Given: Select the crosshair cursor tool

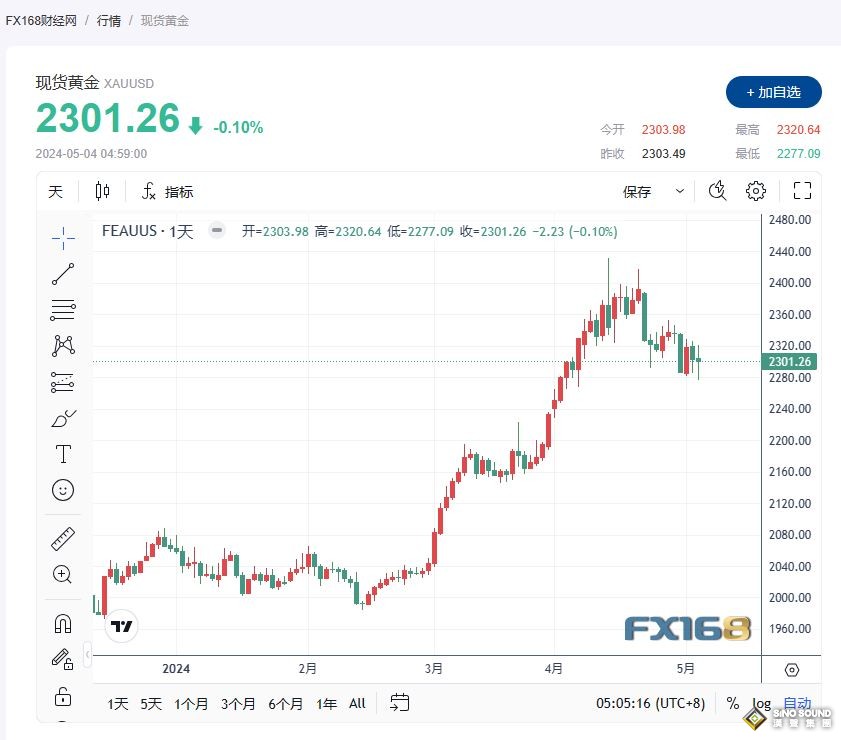Looking at the screenshot, I should click(x=63, y=238).
